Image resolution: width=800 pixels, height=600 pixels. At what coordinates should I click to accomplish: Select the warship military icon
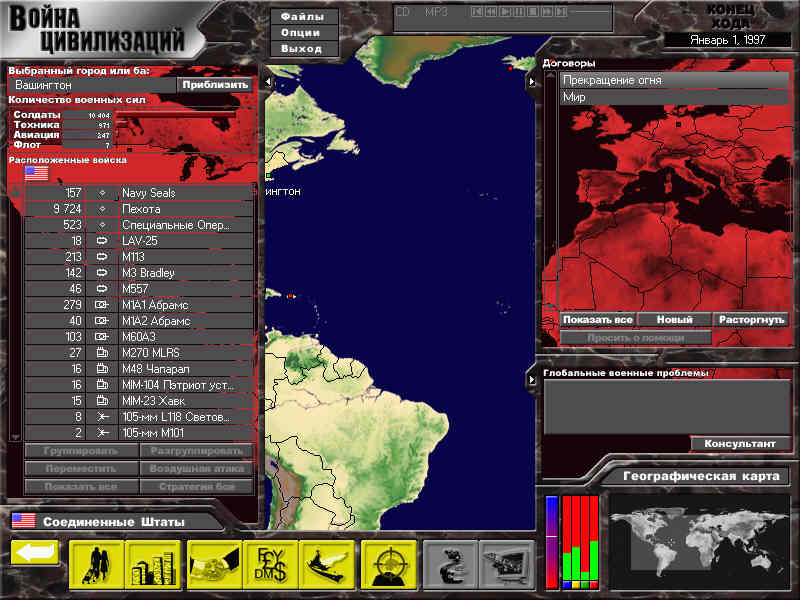(325, 565)
